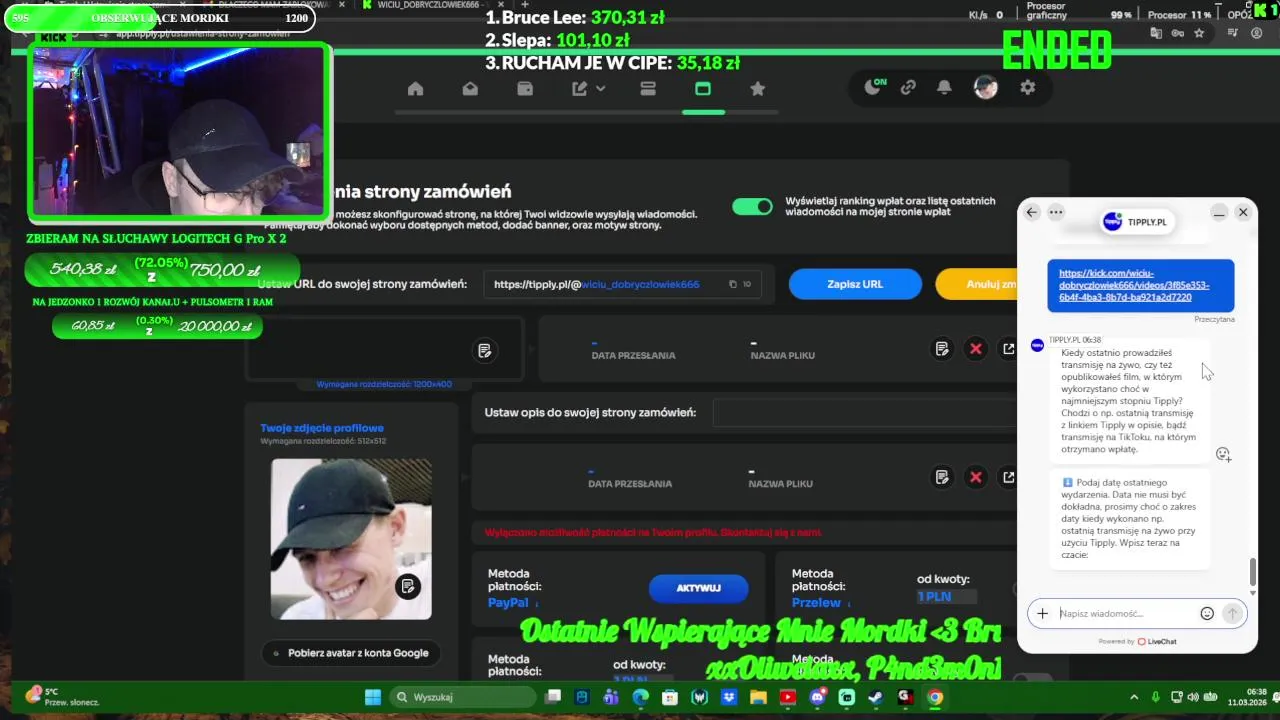Open the star favorites icon in nav
Screen dimensions: 1280x720
[x=758, y=89]
